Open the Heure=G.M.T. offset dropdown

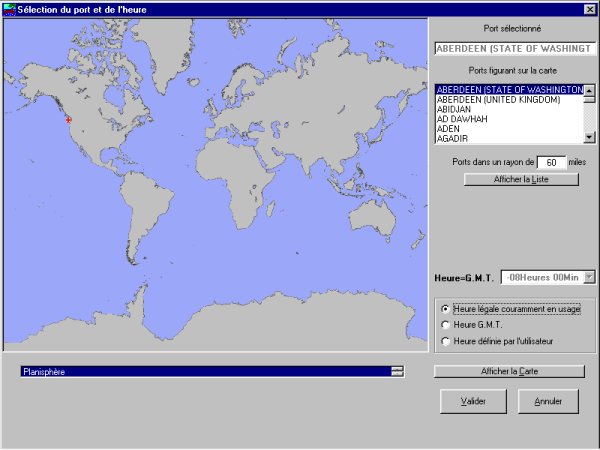pos(590,277)
